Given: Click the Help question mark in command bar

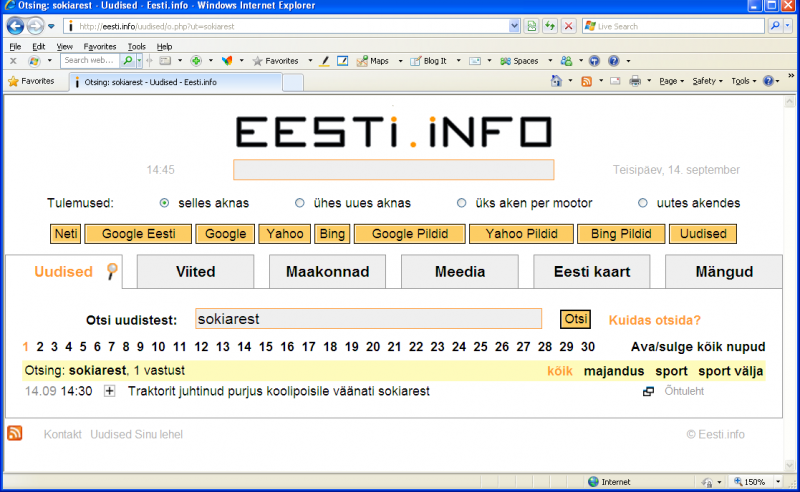Looking at the screenshot, I should (768, 81).
